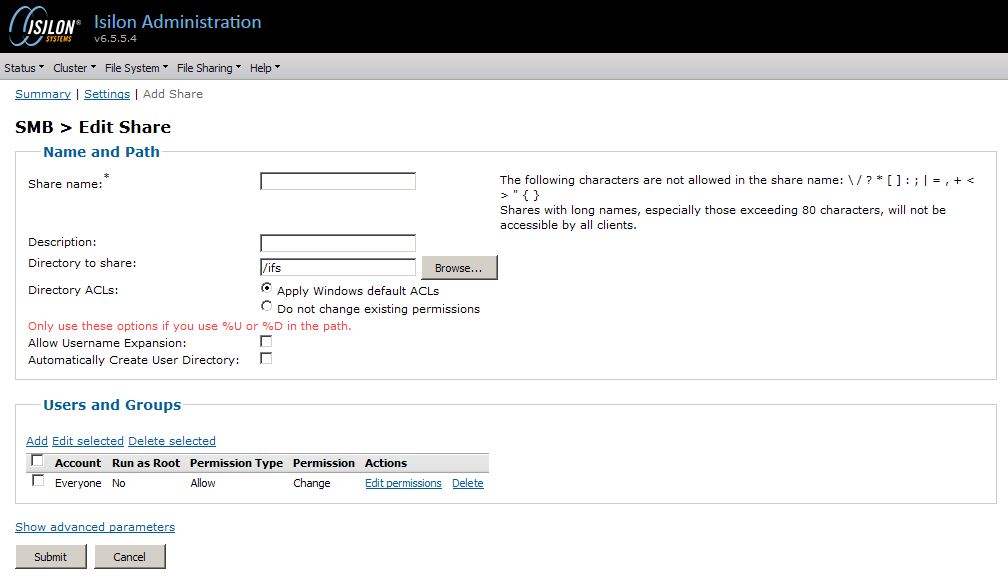Screen dimensions: 1008x586
Task: Click the Everyone account name cell
Action: [x=78, y=483]
